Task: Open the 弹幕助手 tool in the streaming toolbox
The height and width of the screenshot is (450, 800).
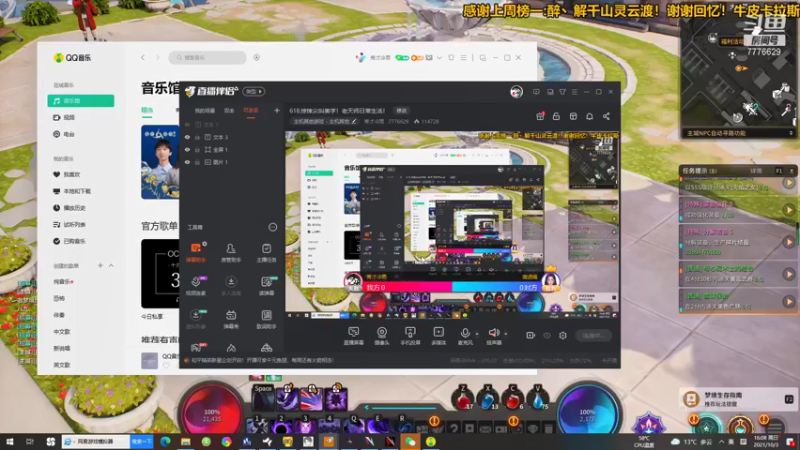Action: (196, 252)
